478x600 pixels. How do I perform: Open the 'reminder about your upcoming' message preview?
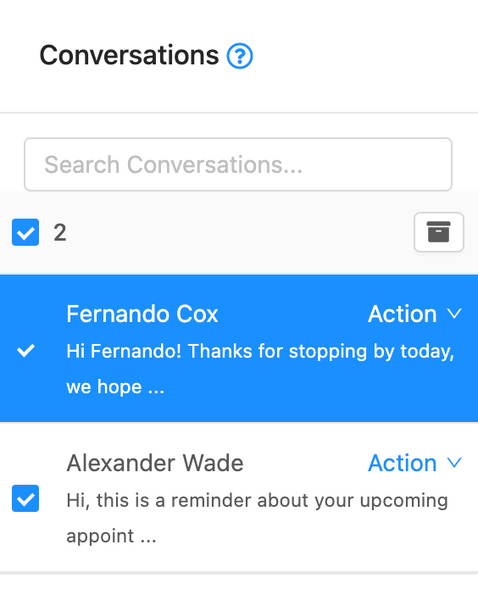point(257,501)
